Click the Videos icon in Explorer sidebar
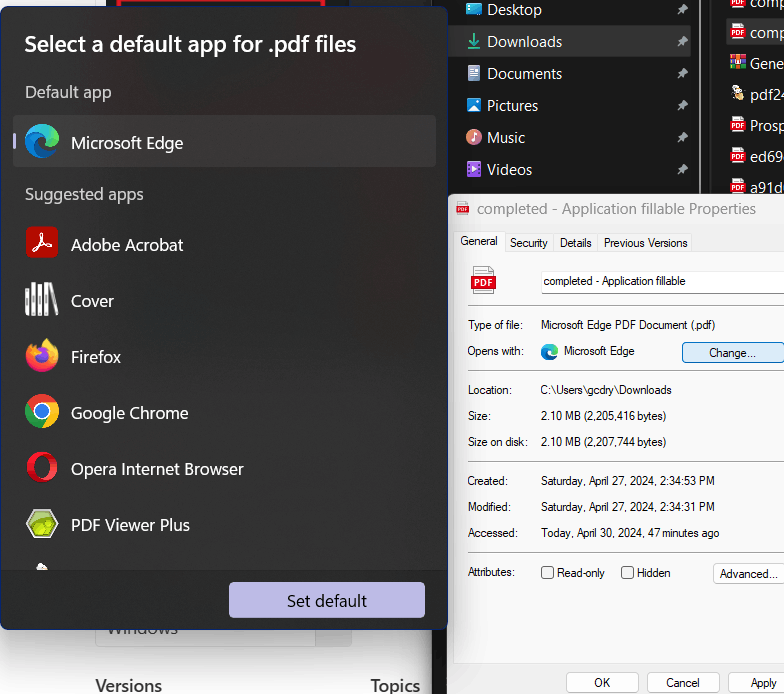 [x=474, y=169]
